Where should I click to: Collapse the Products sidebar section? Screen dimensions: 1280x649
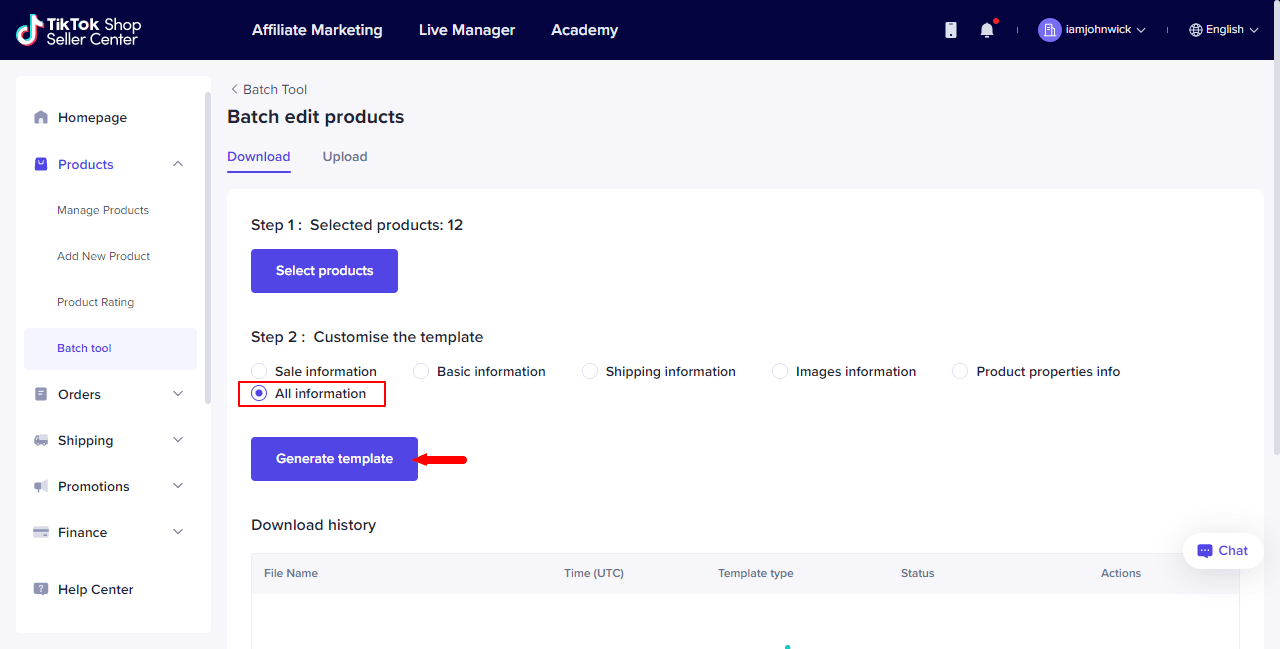pos(178,164)
